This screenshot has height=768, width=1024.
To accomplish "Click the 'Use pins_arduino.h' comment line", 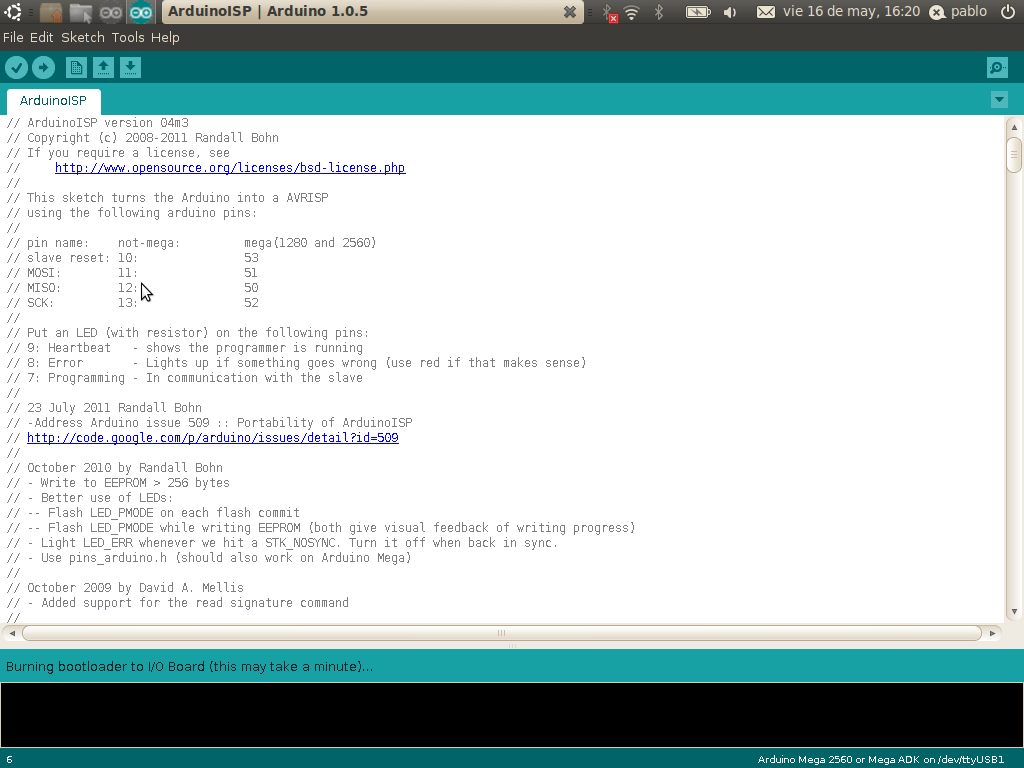I will [209, 558].
